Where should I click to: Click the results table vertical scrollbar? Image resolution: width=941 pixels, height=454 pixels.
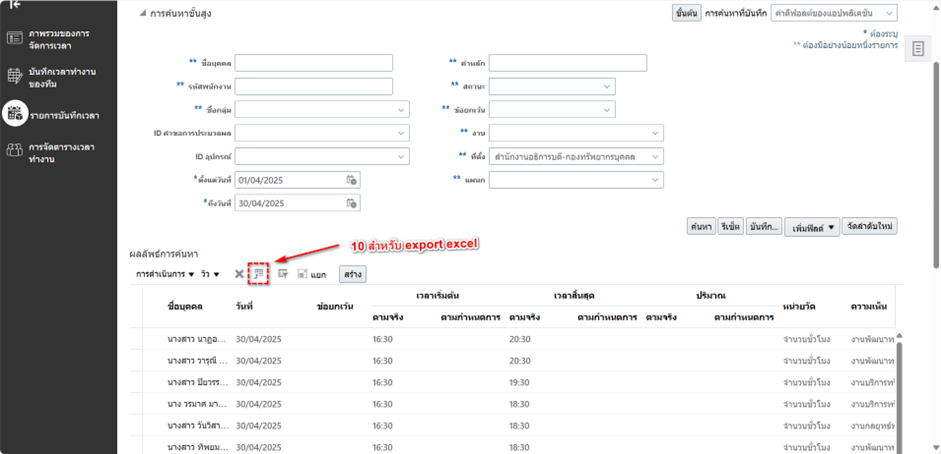click(897, 390)
